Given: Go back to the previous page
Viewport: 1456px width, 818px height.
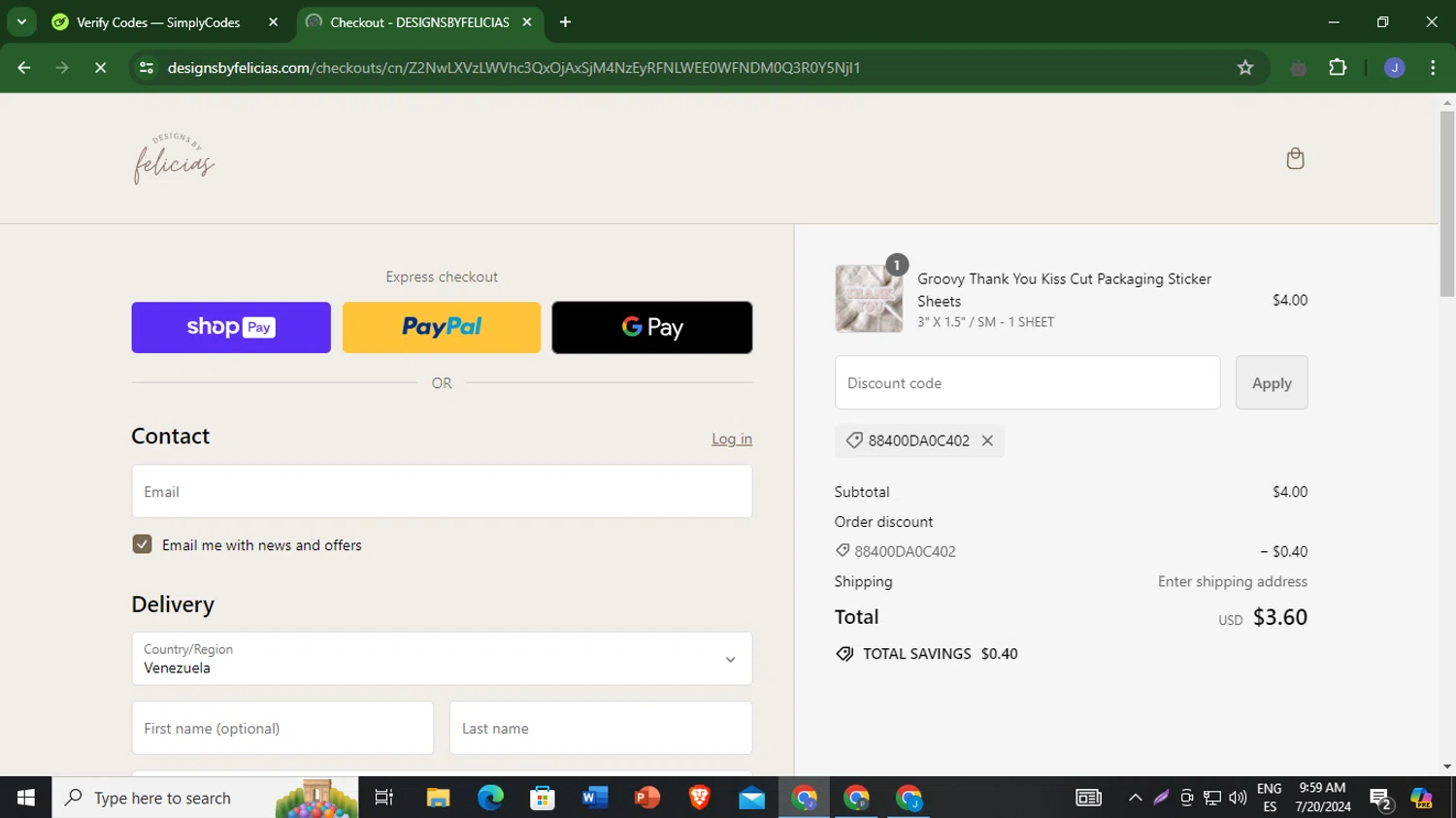Looking at the screenshot, I should (x=24, y=68).
